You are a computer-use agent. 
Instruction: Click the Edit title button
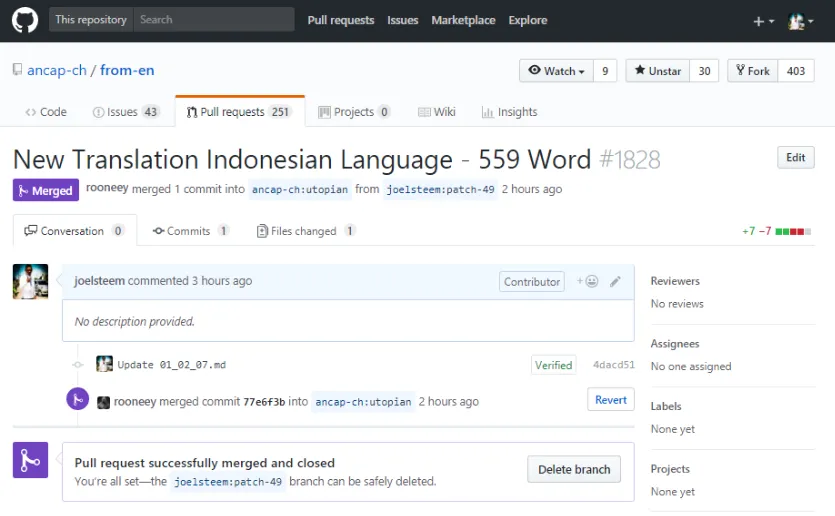796,158
